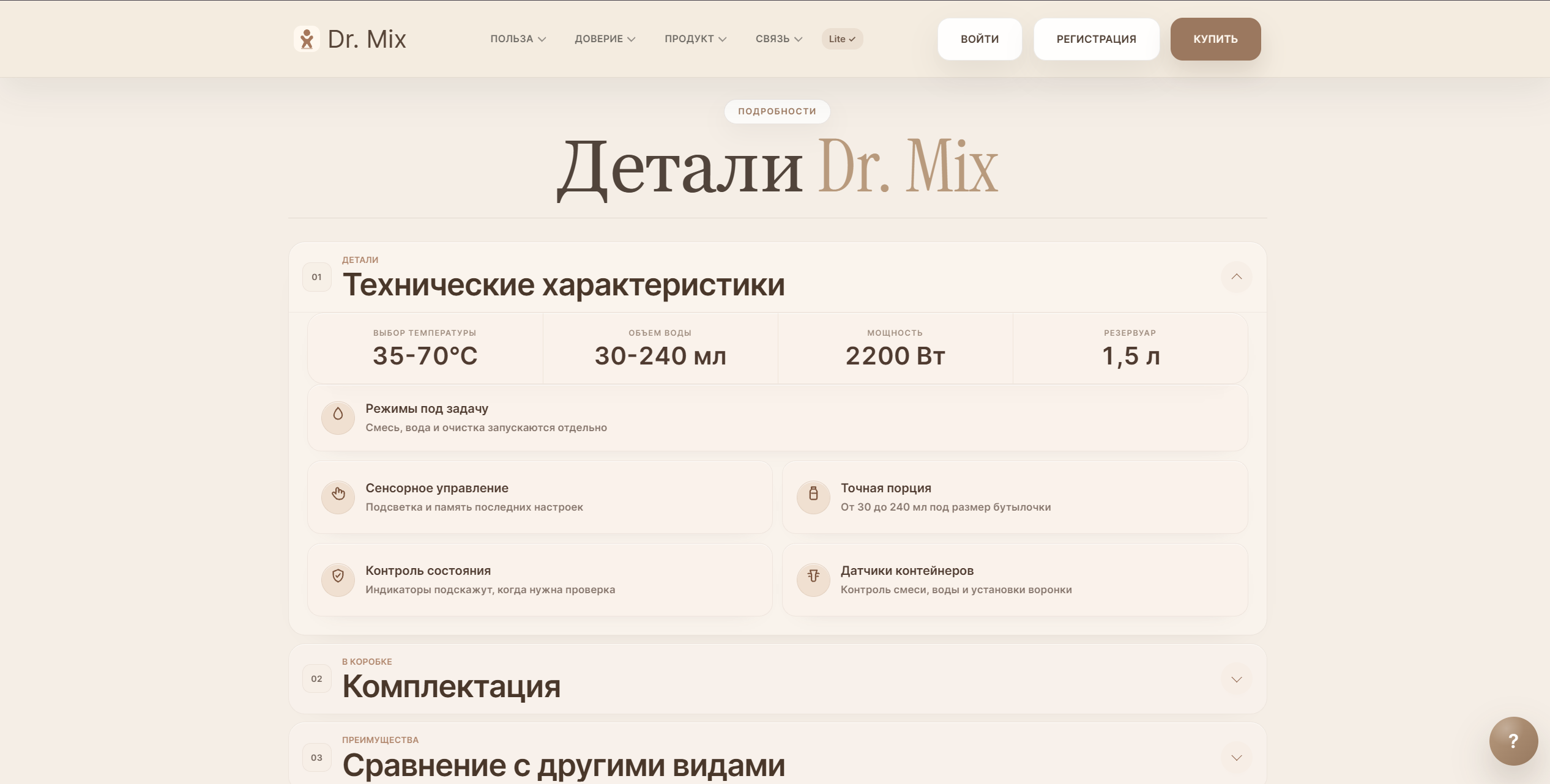Click text Контроль смеси, воды и установки воронки

pos(956,590)
